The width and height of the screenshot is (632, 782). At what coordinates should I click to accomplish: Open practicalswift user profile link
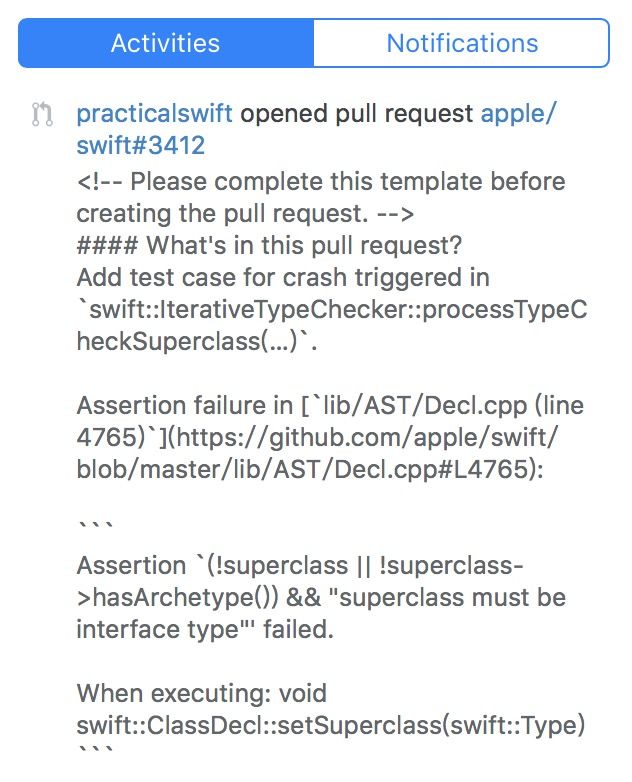click(154, 114)
